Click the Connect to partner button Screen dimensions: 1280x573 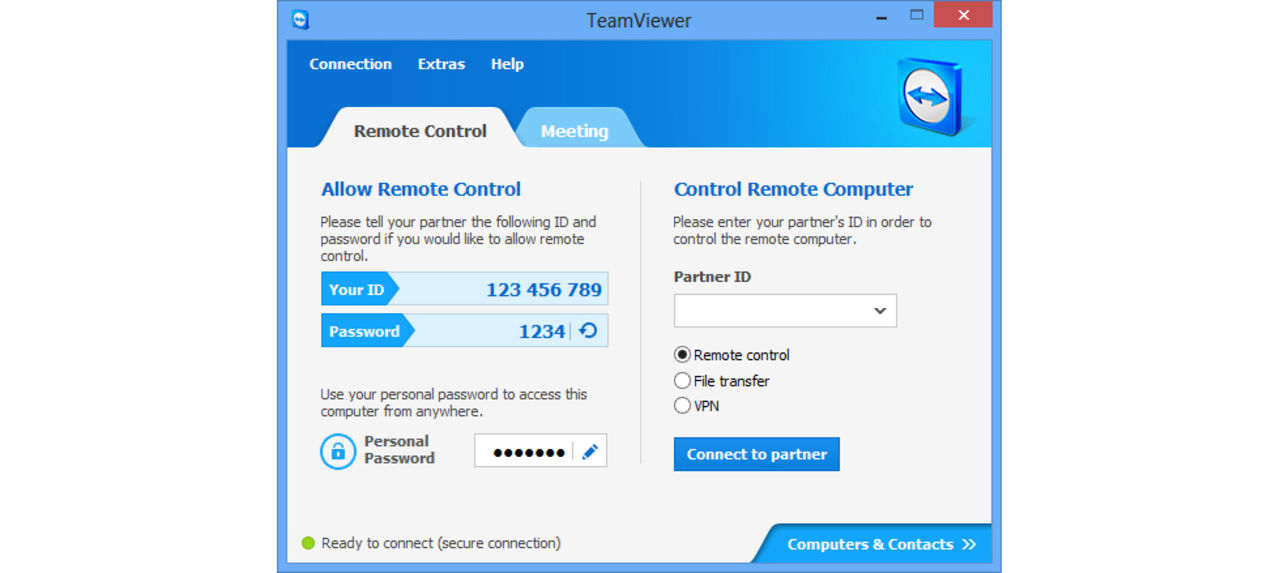coord(757,454)
